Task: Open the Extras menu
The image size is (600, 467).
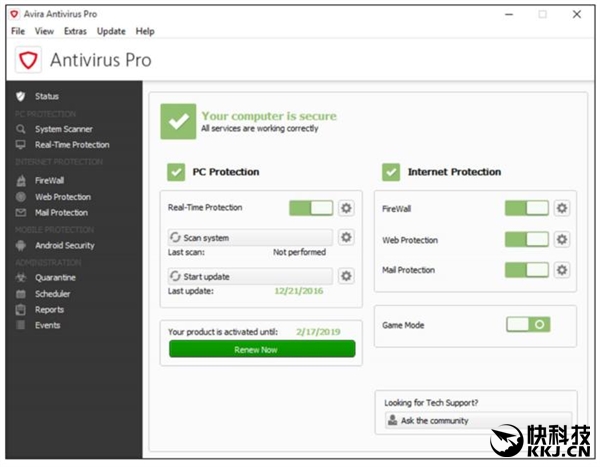Action: coord(75,31)
